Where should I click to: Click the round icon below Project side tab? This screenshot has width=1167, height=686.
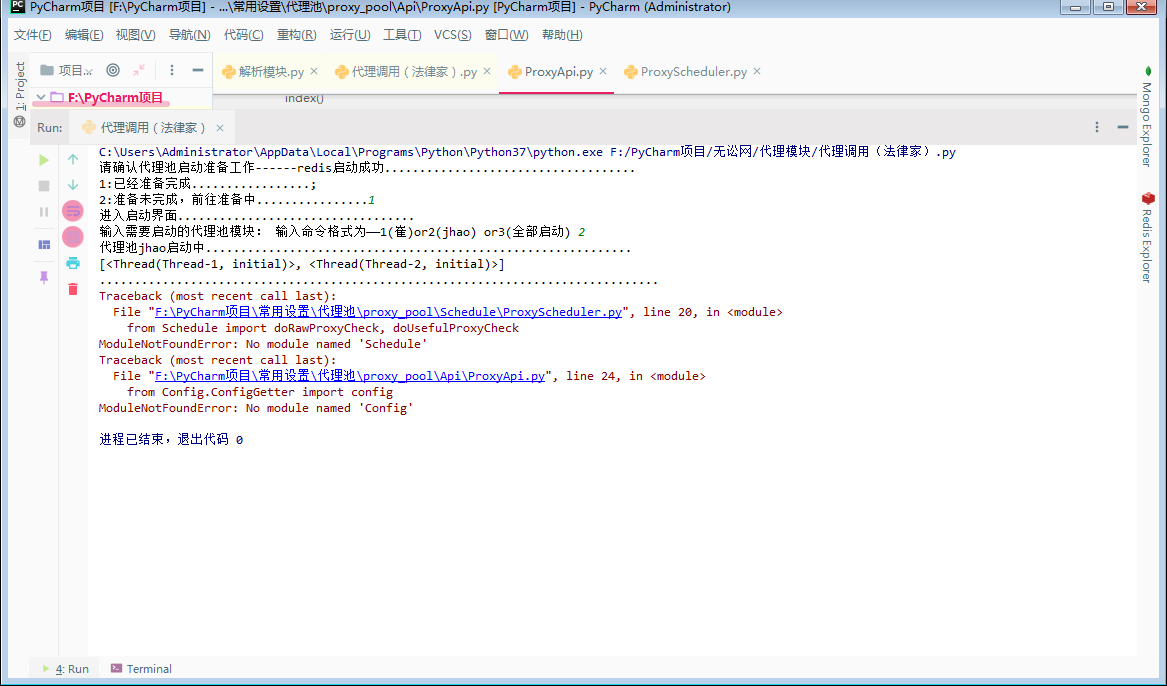(x=20, y=121)
